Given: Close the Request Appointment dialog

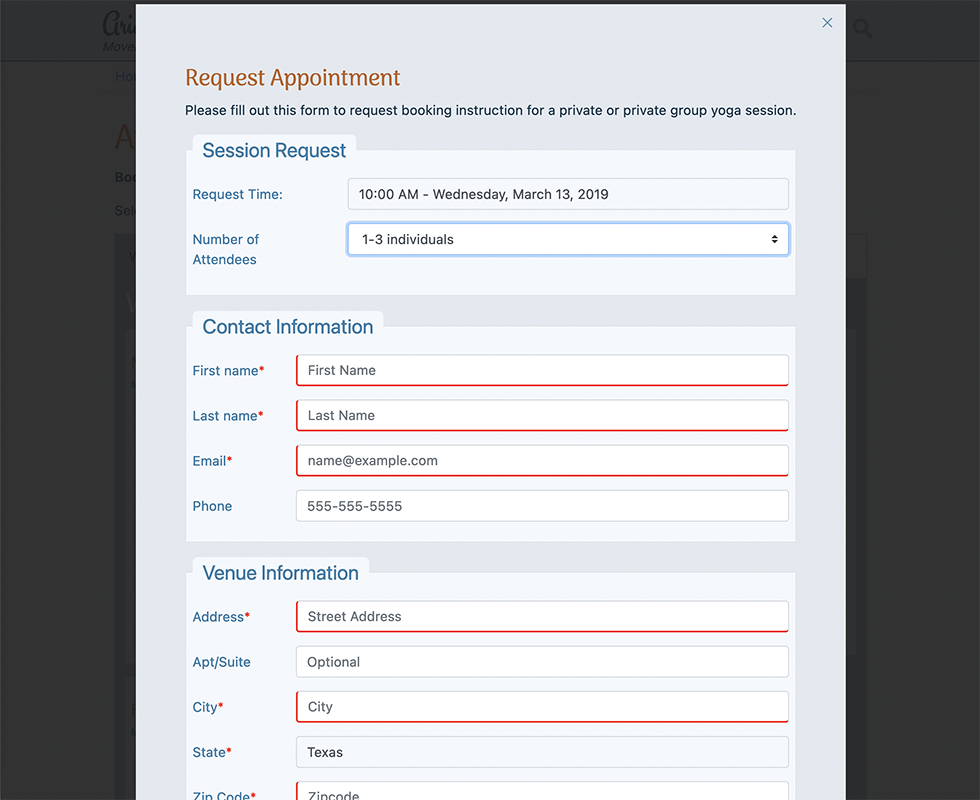Looking at the screenshot, I should coord(827,23).
